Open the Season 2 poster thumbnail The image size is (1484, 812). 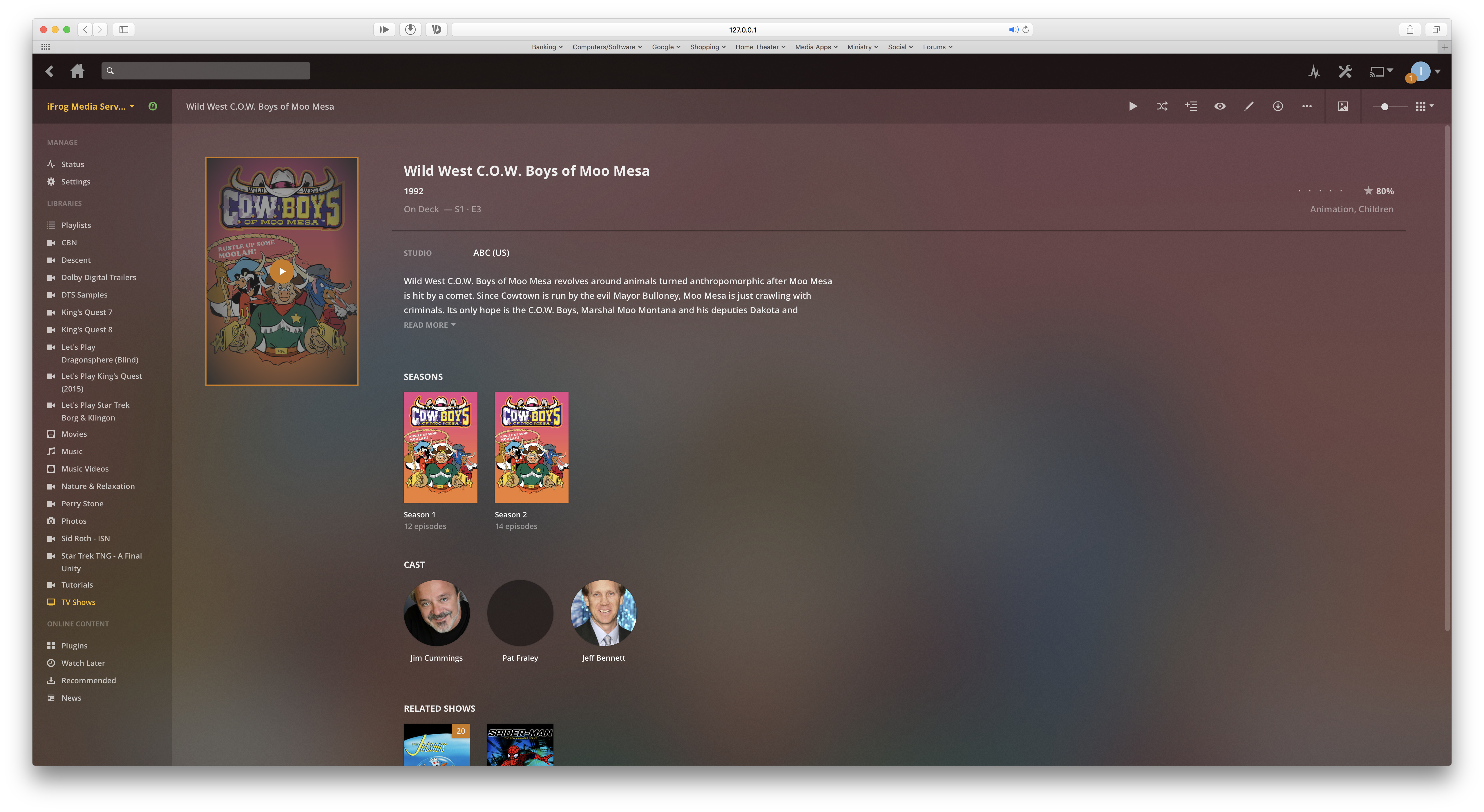click(531, 447)
